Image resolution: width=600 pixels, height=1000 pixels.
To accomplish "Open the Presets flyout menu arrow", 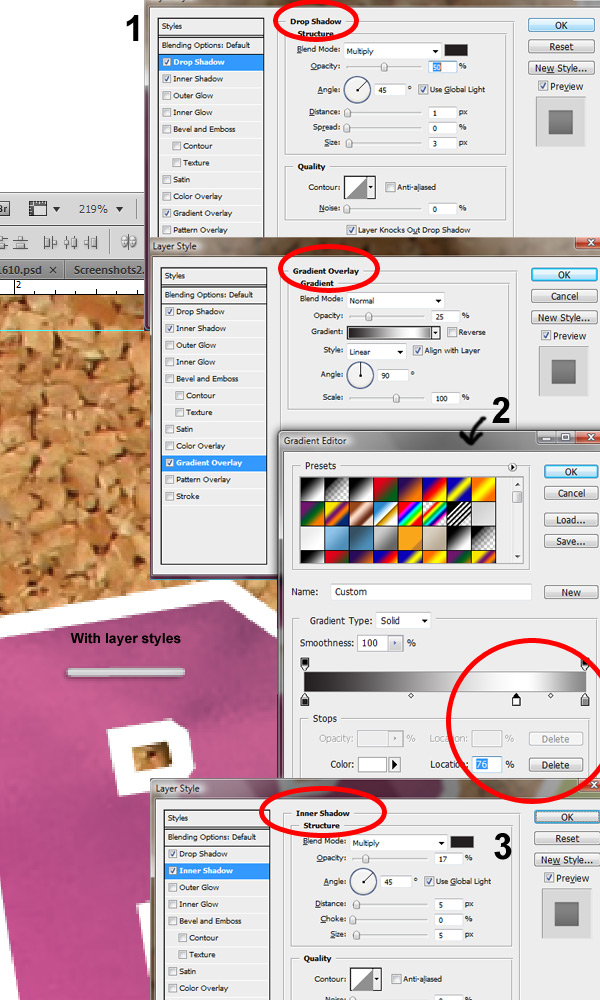I will 512,467.
